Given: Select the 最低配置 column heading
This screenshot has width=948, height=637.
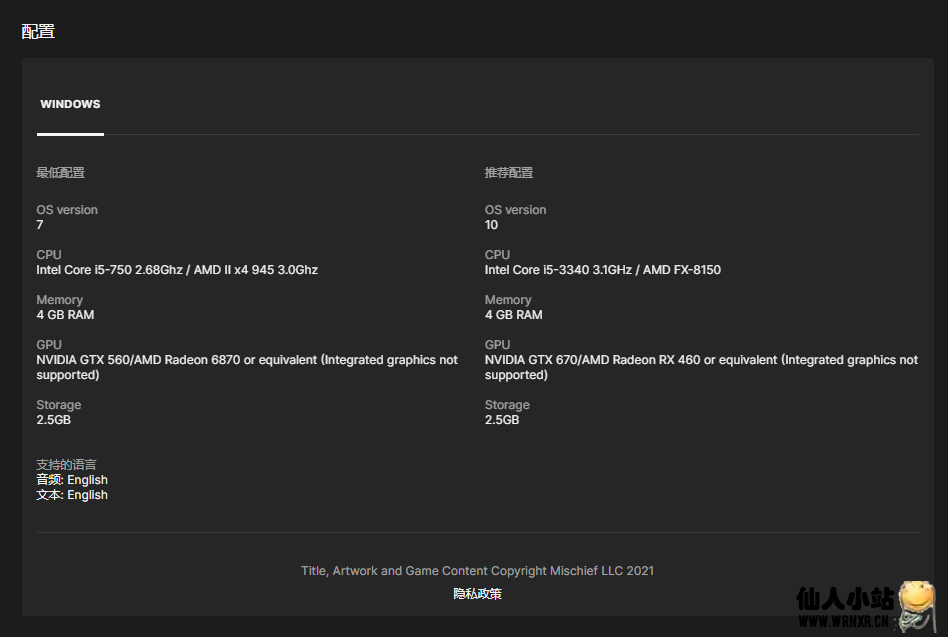Looking at the screenshot, I should click(60, 173).
